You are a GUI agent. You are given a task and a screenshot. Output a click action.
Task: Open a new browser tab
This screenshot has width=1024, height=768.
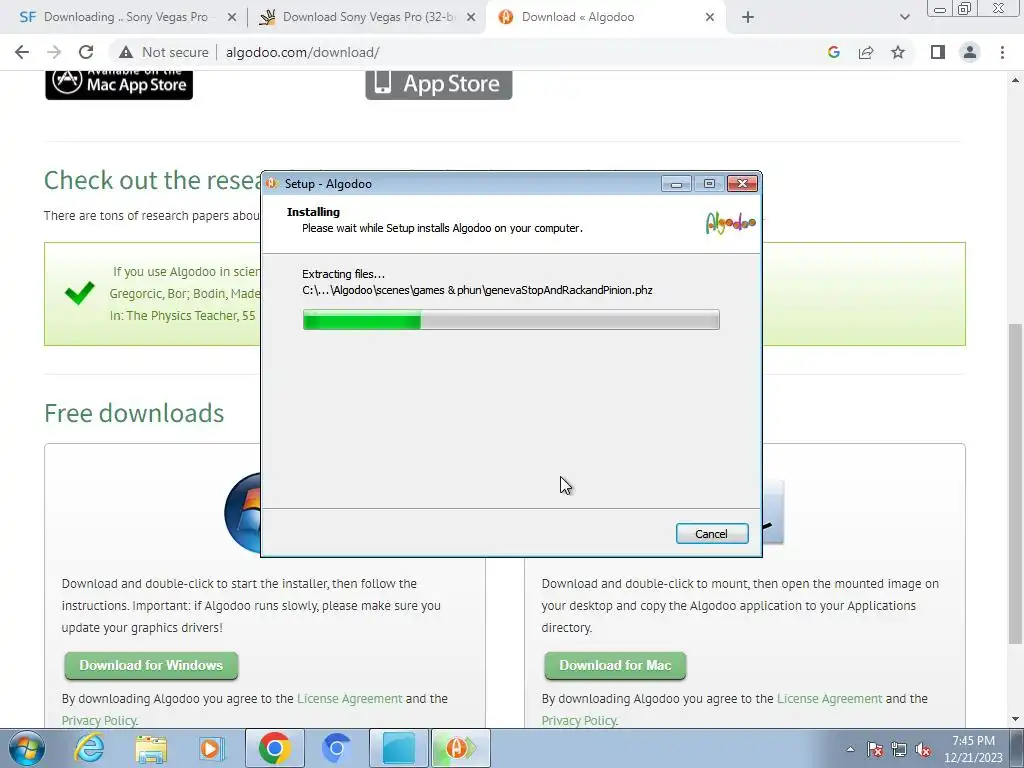pos(748,18)
